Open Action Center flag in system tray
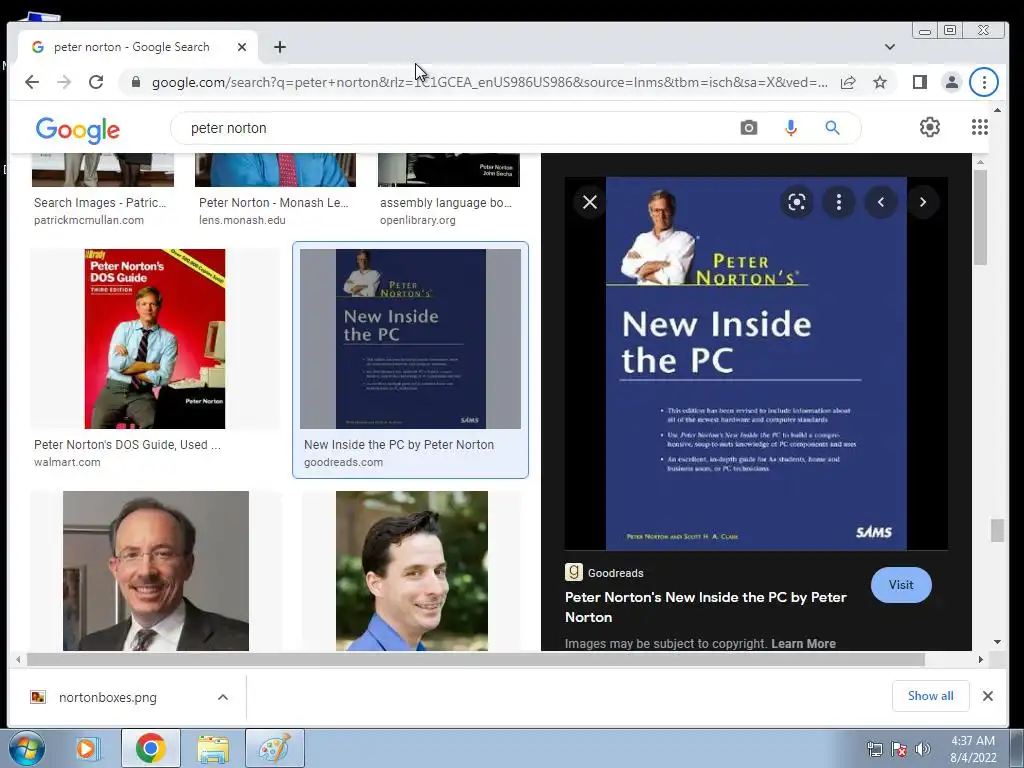 pyautogui.click(x=899, y=749)
